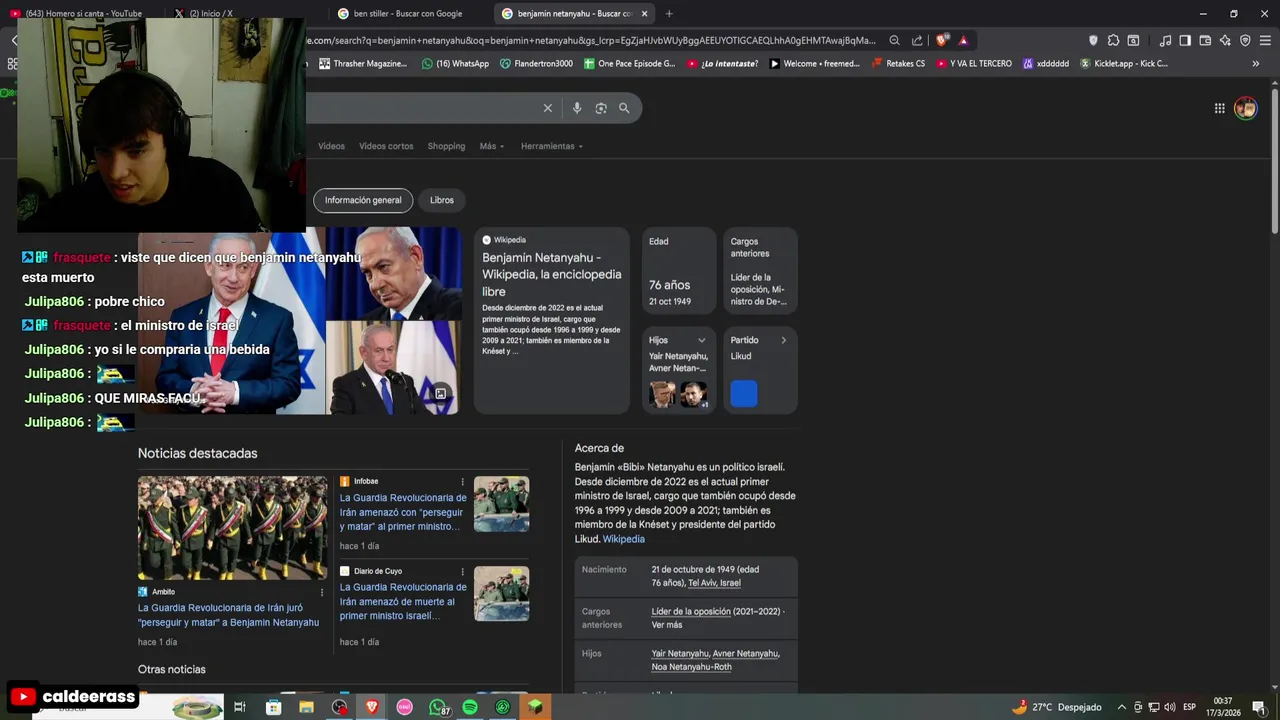Select the Información general chip
Viewport: 1280px width, 720px height.
363,200
